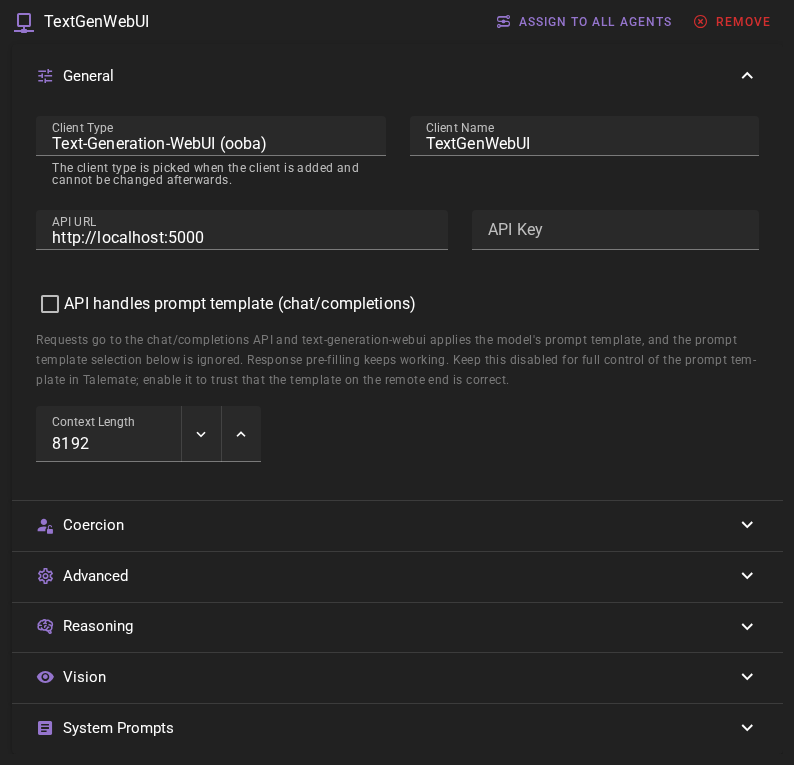The image size is (794, 765).
Task: Open the Vision section header
Action: point(397,677)
